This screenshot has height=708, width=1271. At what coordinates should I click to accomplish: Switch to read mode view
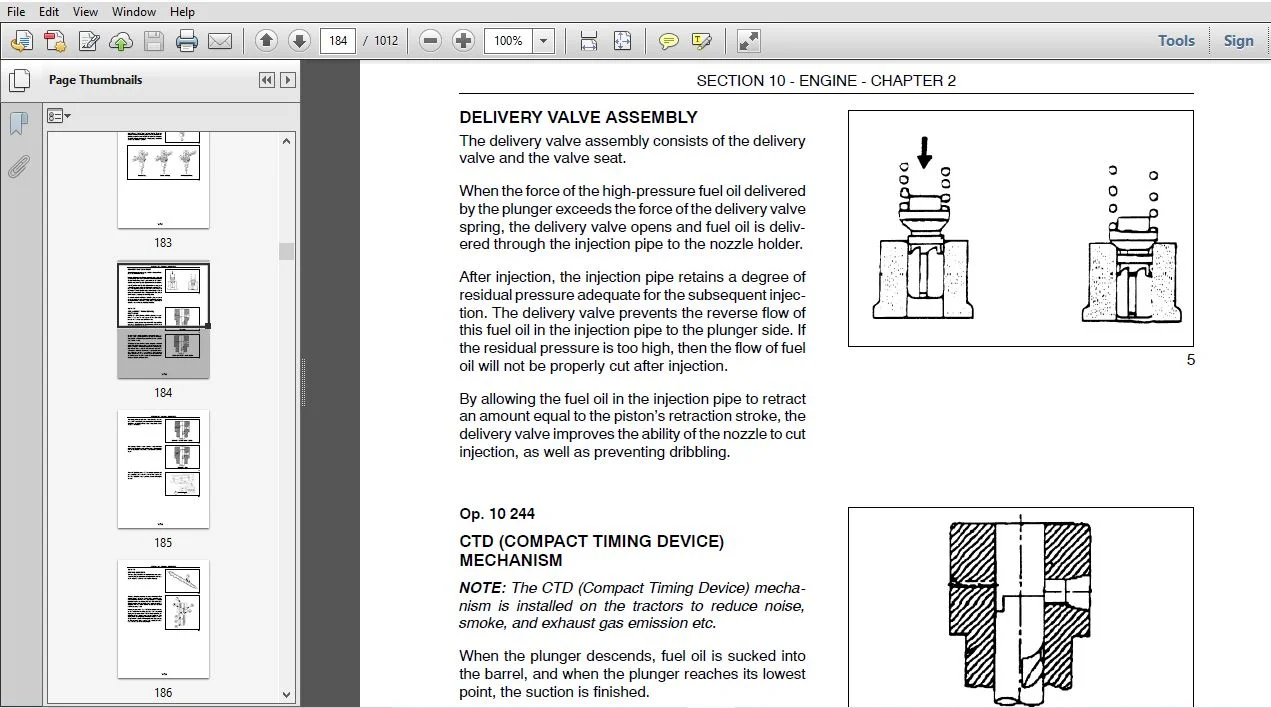click(x=748, y=41)
